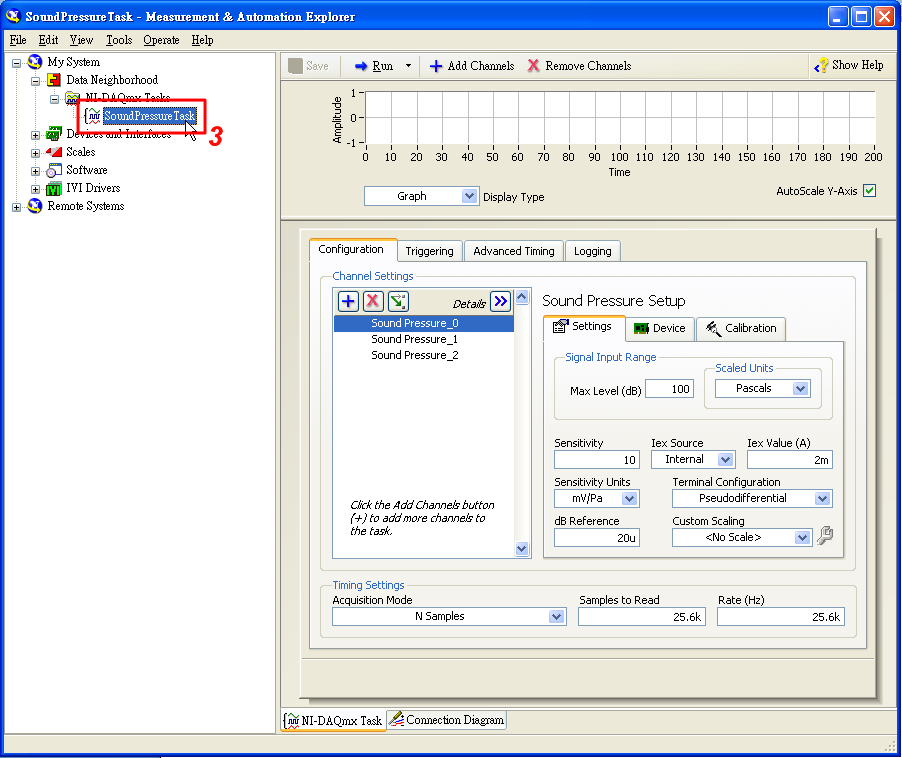Click the Rate (Hz) field
The height and width of the screenshot is (758, 902).
pyautogui.click(x=781, y=617)
